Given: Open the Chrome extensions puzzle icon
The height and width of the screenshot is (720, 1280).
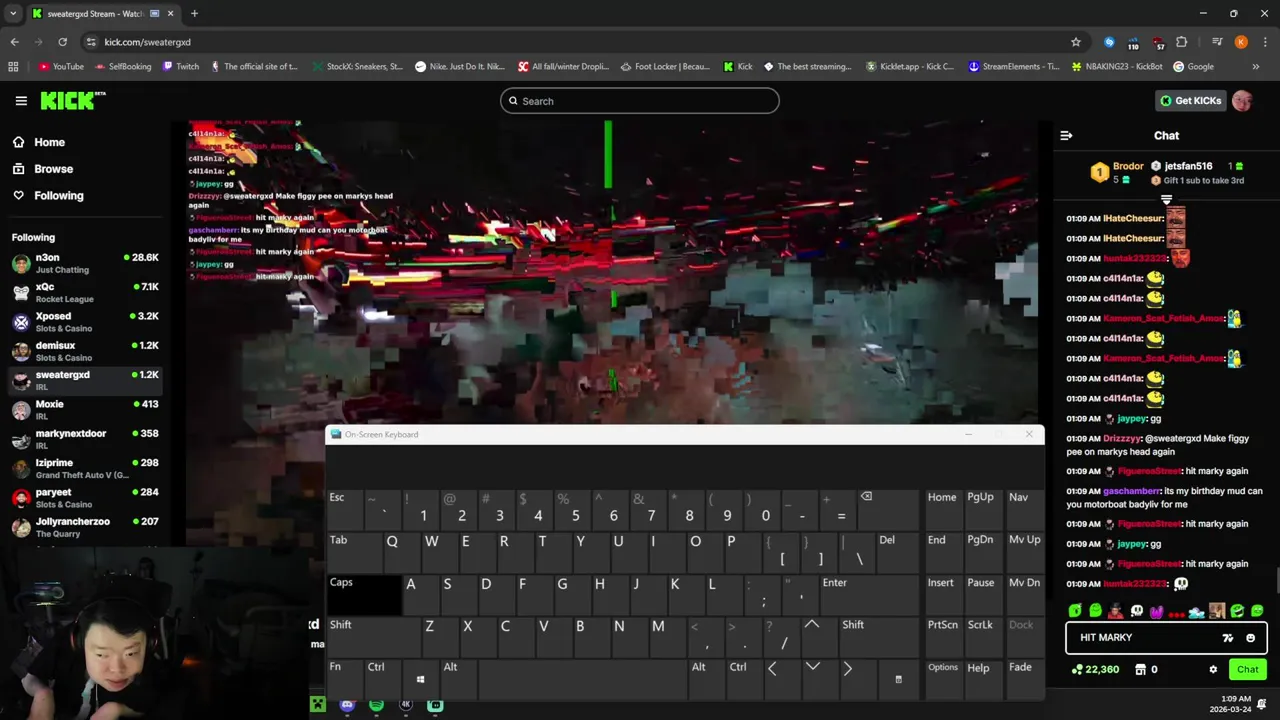Looking at the screenshot, I should click(1181, 42).
